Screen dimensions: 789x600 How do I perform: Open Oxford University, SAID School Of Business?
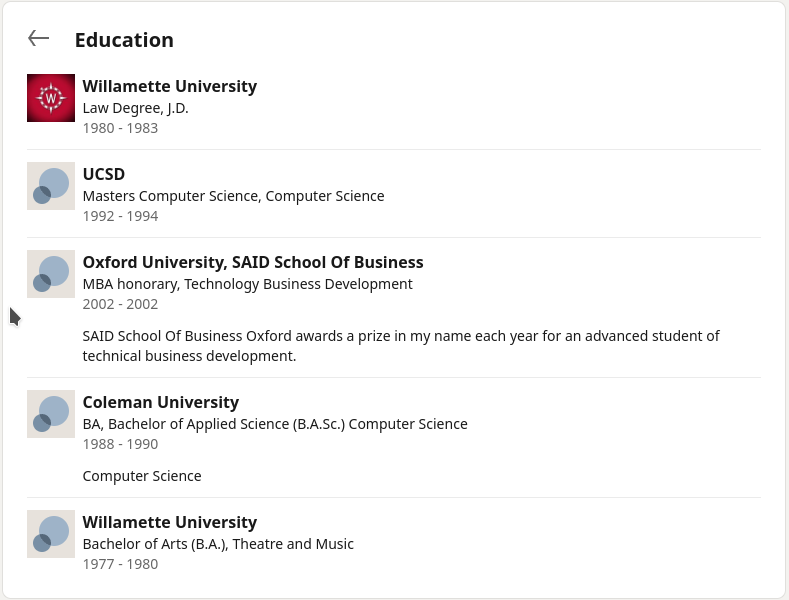tap(253, 263)
